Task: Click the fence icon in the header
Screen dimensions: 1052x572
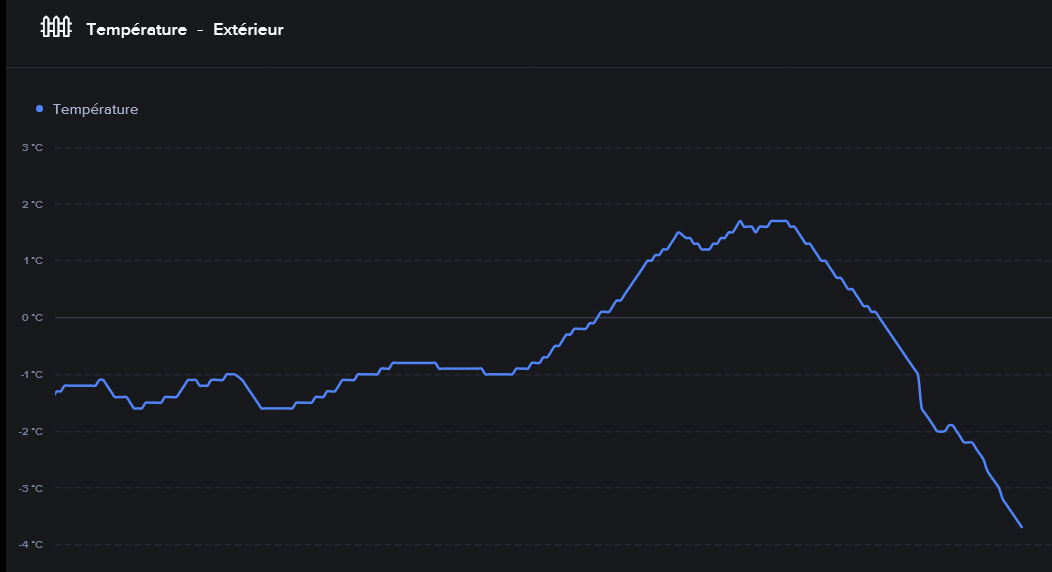Action: pyautogui.click(x=55, y=28)
